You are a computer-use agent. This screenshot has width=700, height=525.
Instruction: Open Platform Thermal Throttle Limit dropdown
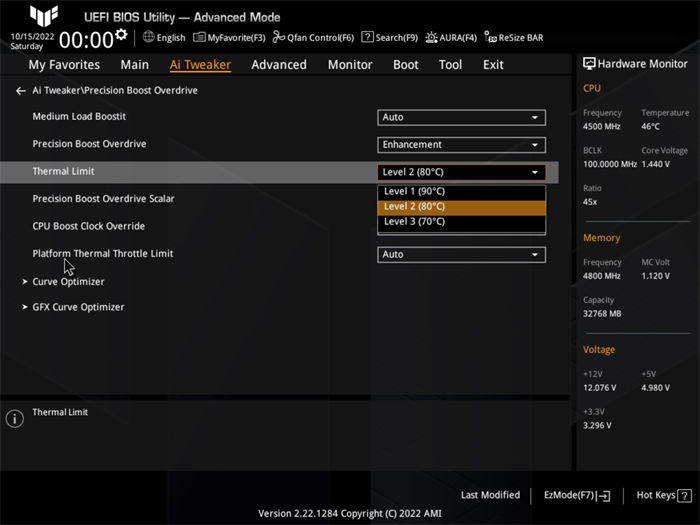click(461, 254)
